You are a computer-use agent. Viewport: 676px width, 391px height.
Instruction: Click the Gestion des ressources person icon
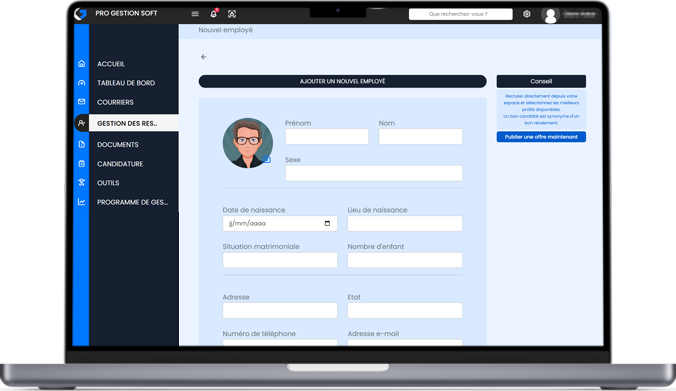pos(81,123)
